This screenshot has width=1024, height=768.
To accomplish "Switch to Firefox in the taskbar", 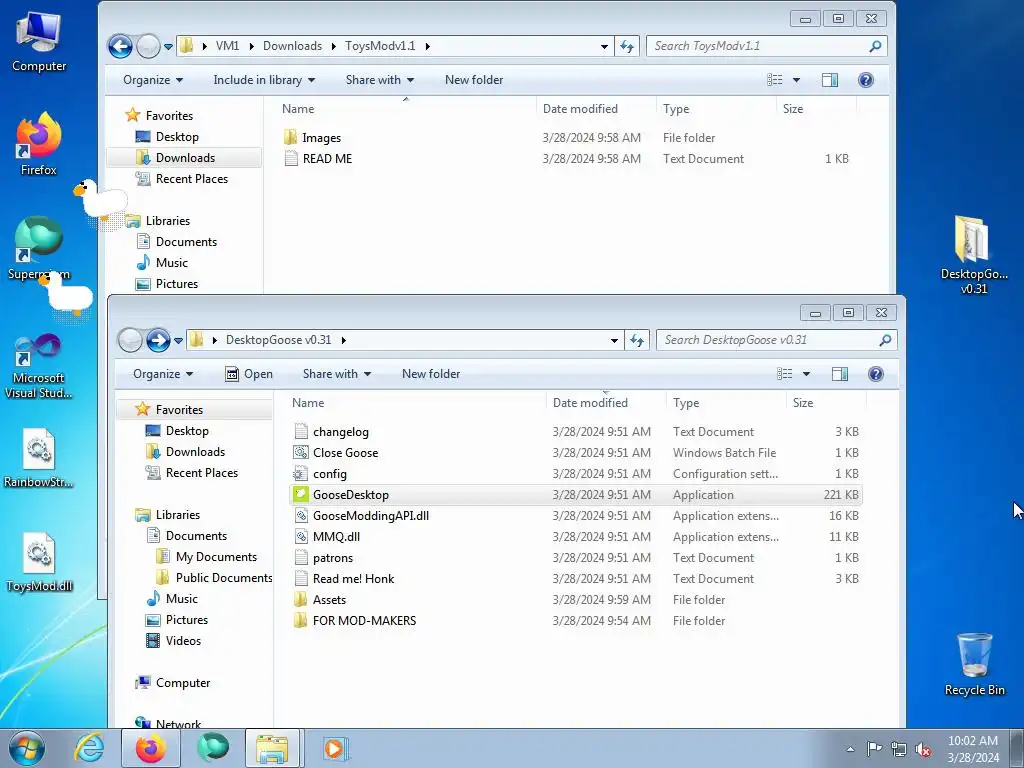I will pos(150,748).
